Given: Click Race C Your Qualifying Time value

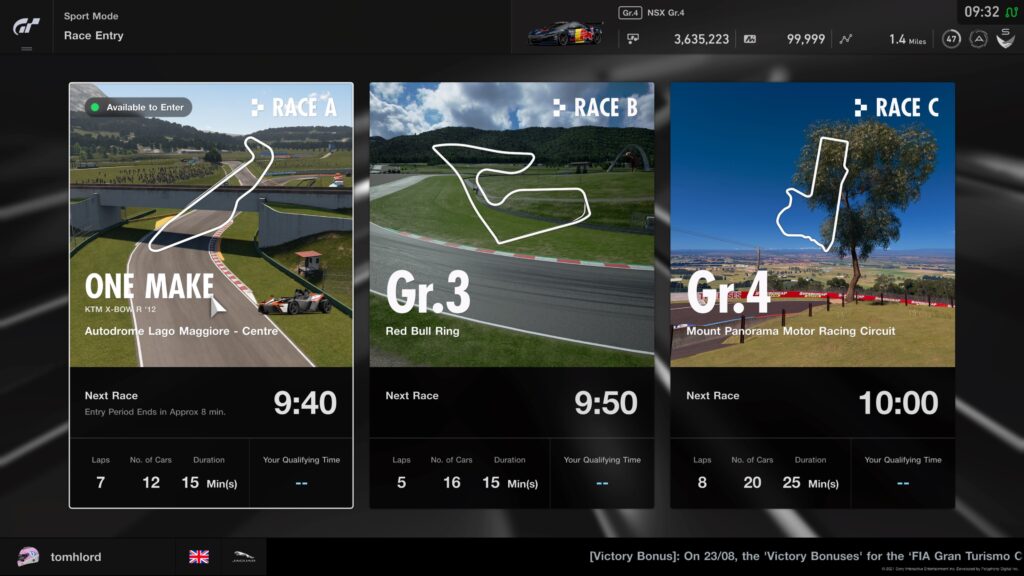Looking at the screenshot, I should coord(903,483).
